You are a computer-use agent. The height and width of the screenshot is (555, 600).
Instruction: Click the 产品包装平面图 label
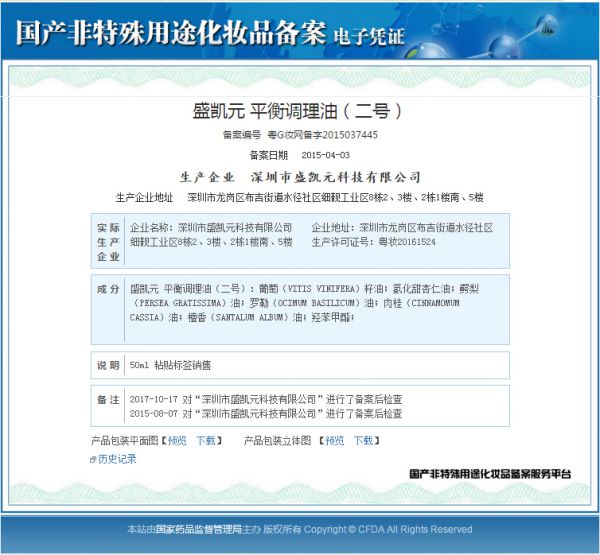coord(124,441)
